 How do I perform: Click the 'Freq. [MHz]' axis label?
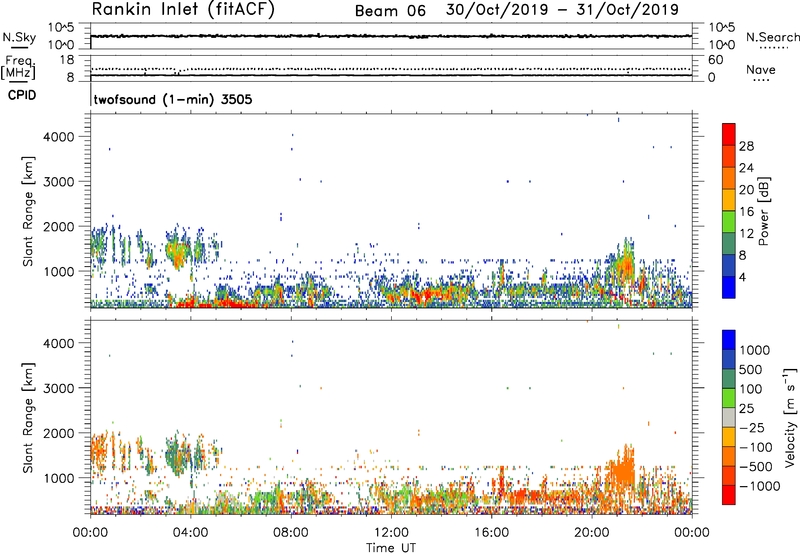pos(18,67)
